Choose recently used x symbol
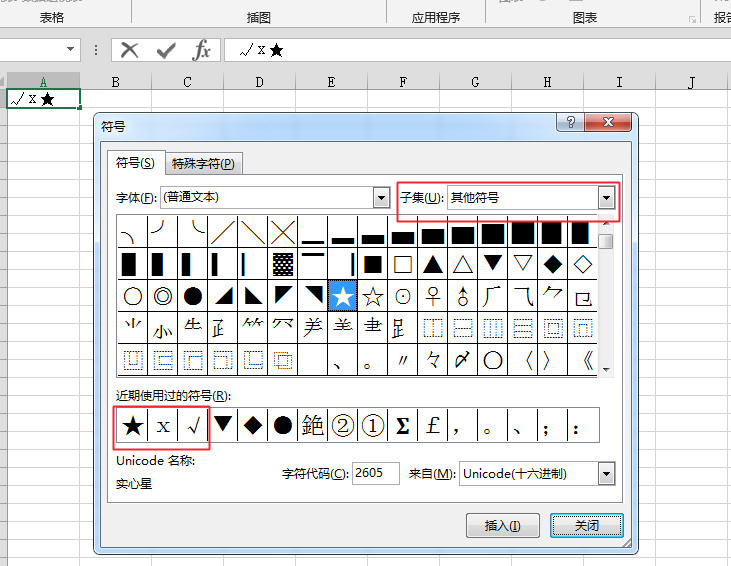The image size is (731, 566). [x=163, y=425]
